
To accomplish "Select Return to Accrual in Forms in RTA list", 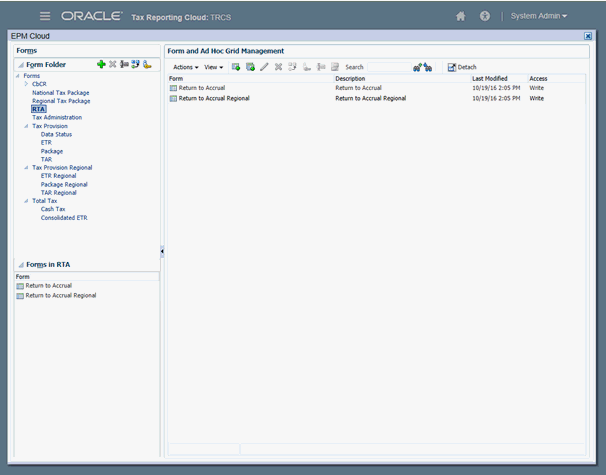I will [49, 286].
